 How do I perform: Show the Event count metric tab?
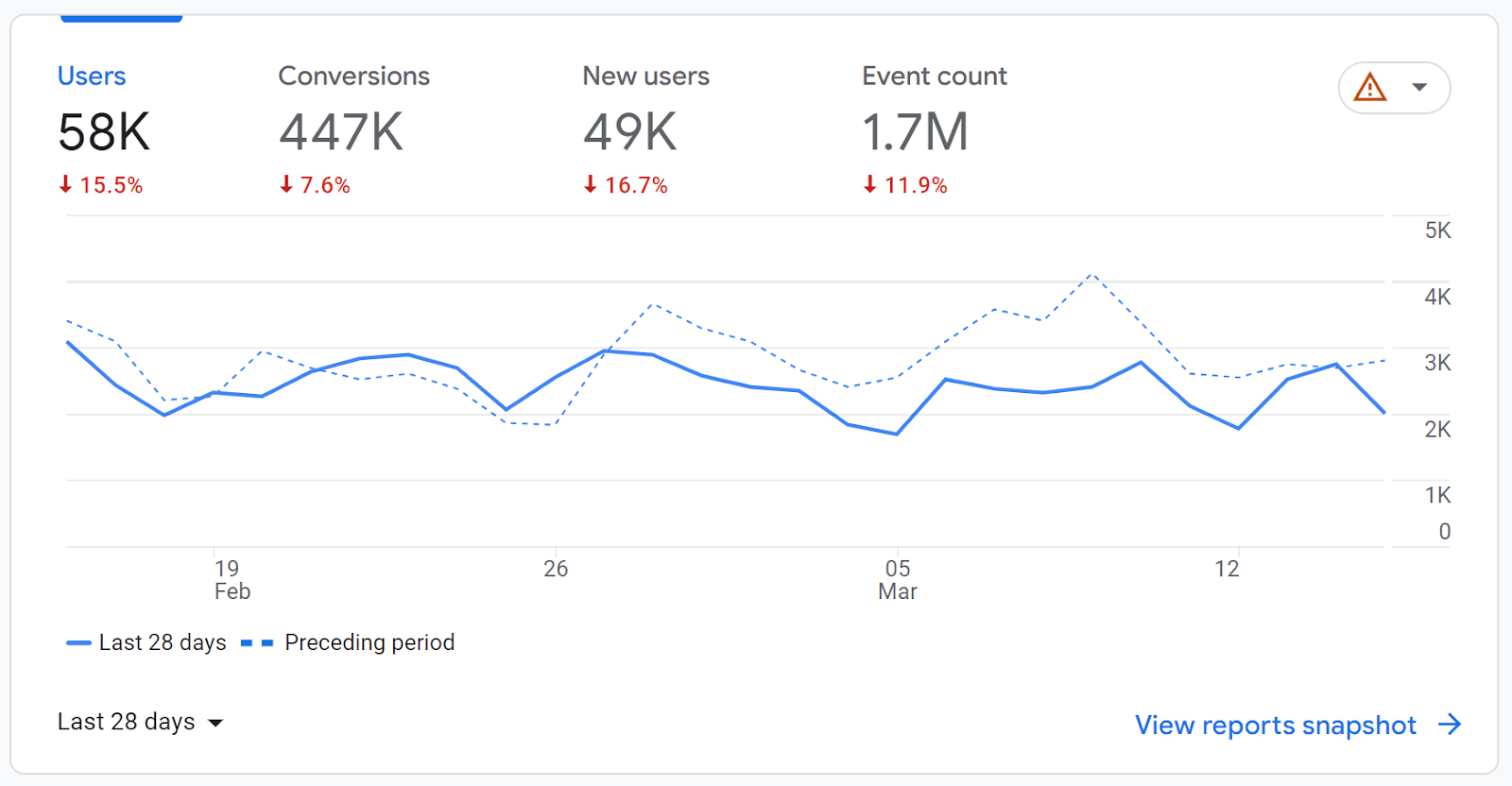[934, 77]
